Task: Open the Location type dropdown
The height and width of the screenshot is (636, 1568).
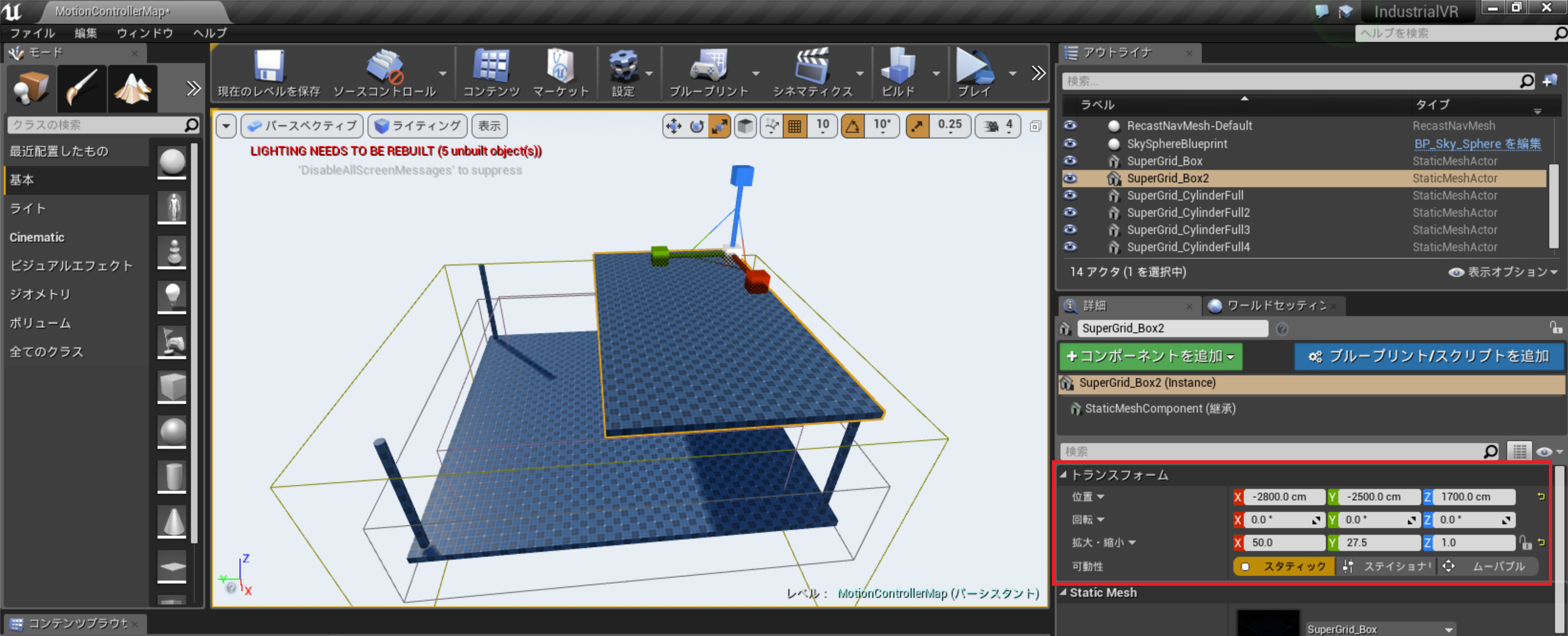Action: (1088, 497)
